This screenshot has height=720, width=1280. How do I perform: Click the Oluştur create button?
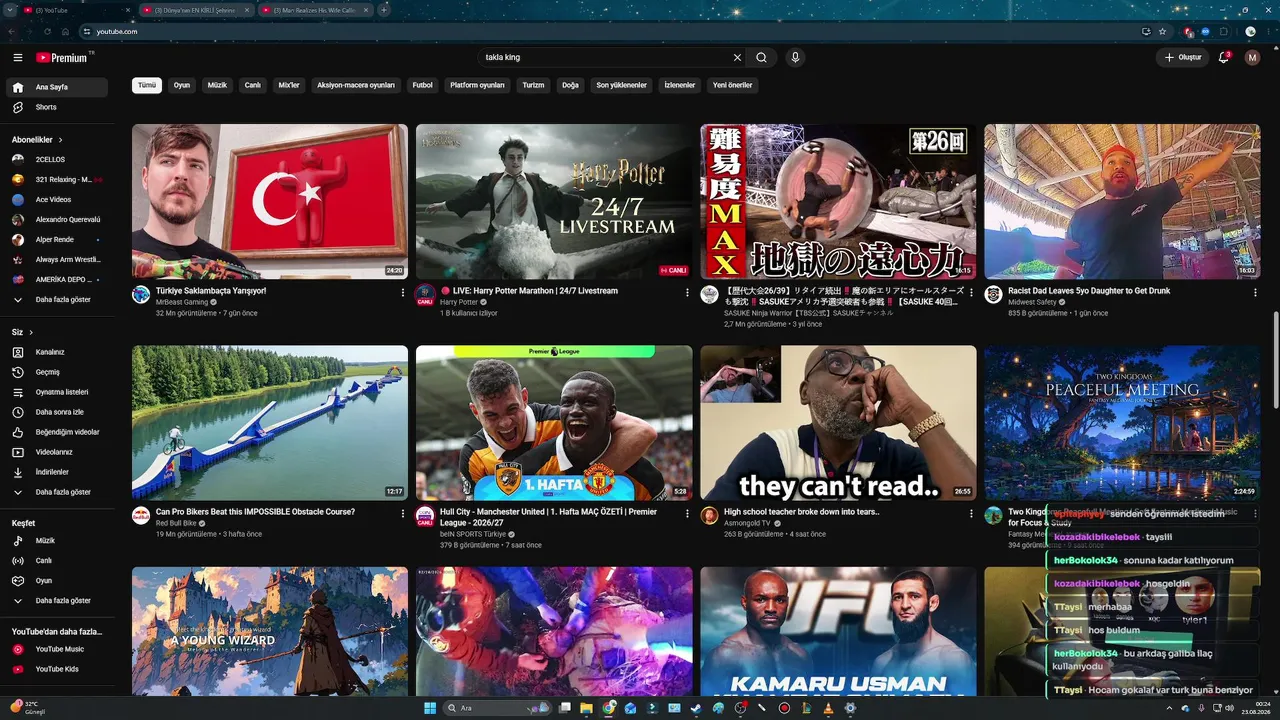[x=1182, y=58]
